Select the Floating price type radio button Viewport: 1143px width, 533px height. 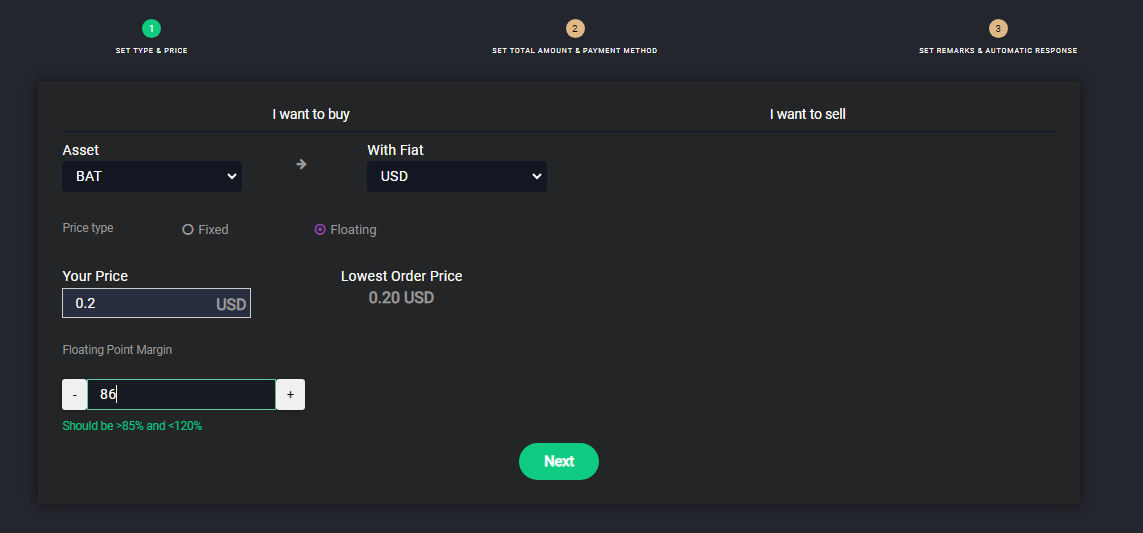click(320, 230)
